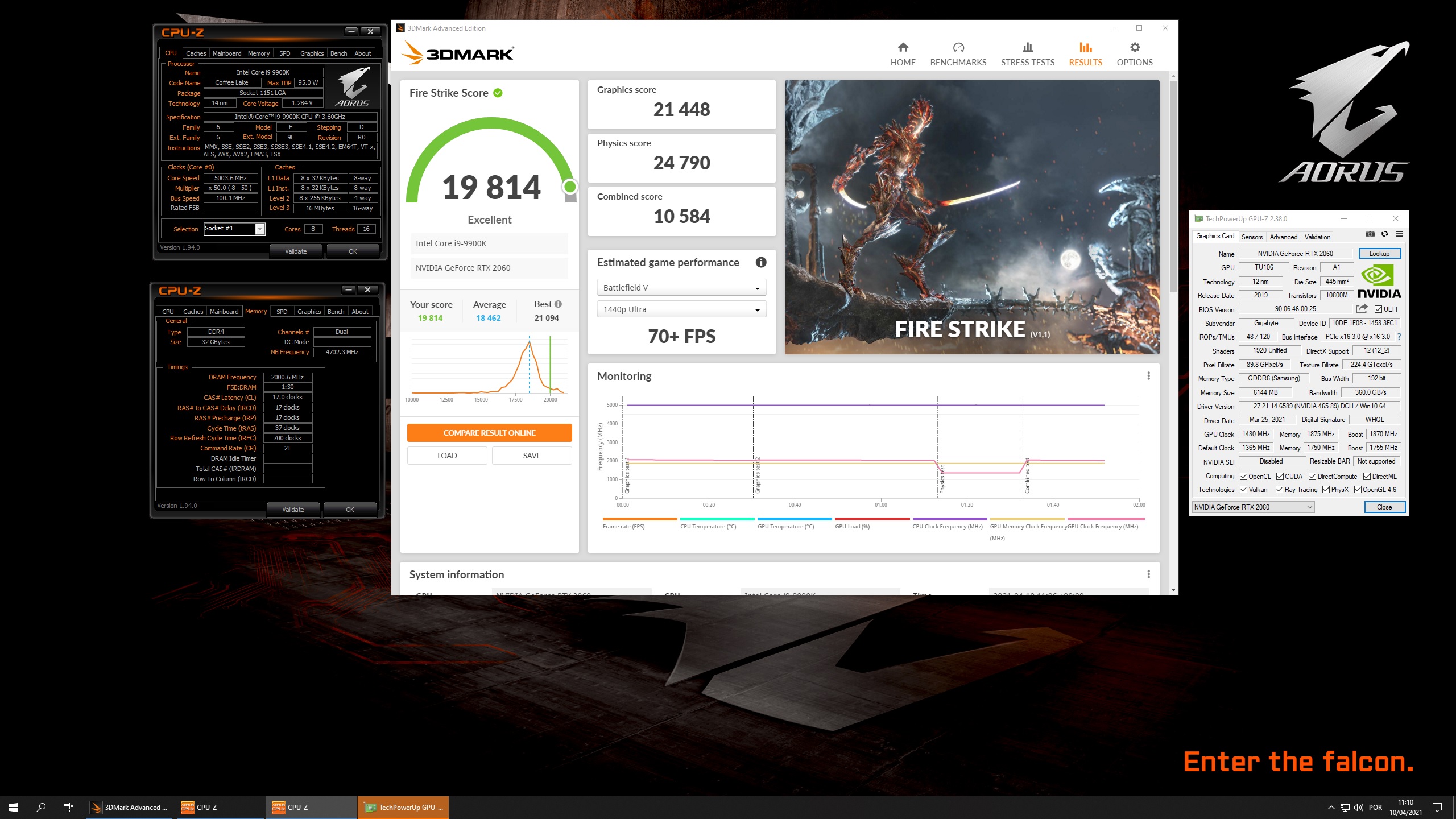The height and width of the screenshot is (819, 1456).
Task: Open the Task View icon
Action: (x=68, y=807)
